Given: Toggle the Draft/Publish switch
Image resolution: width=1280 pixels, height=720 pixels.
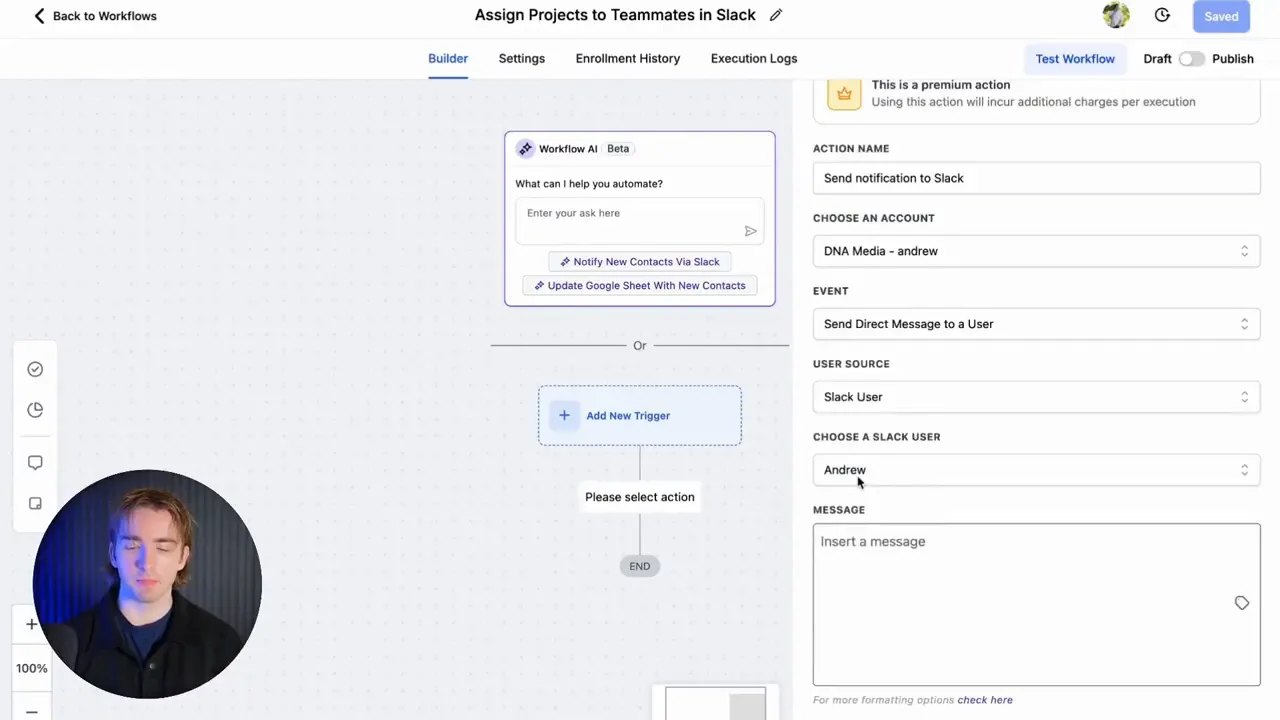Looking at the screenshot, I should 1191,59.
